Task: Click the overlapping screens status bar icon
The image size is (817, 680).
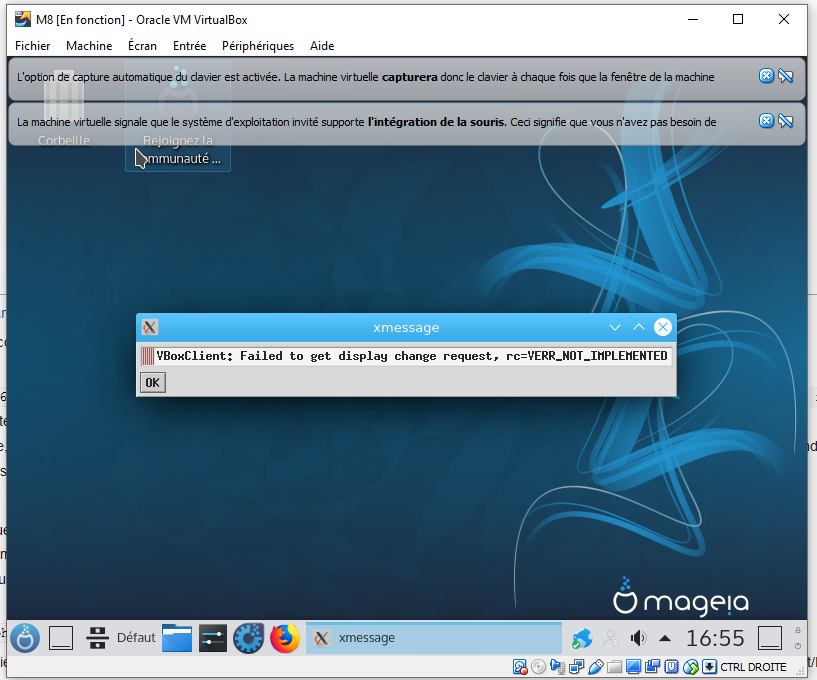Action: (x=652, y=667)
